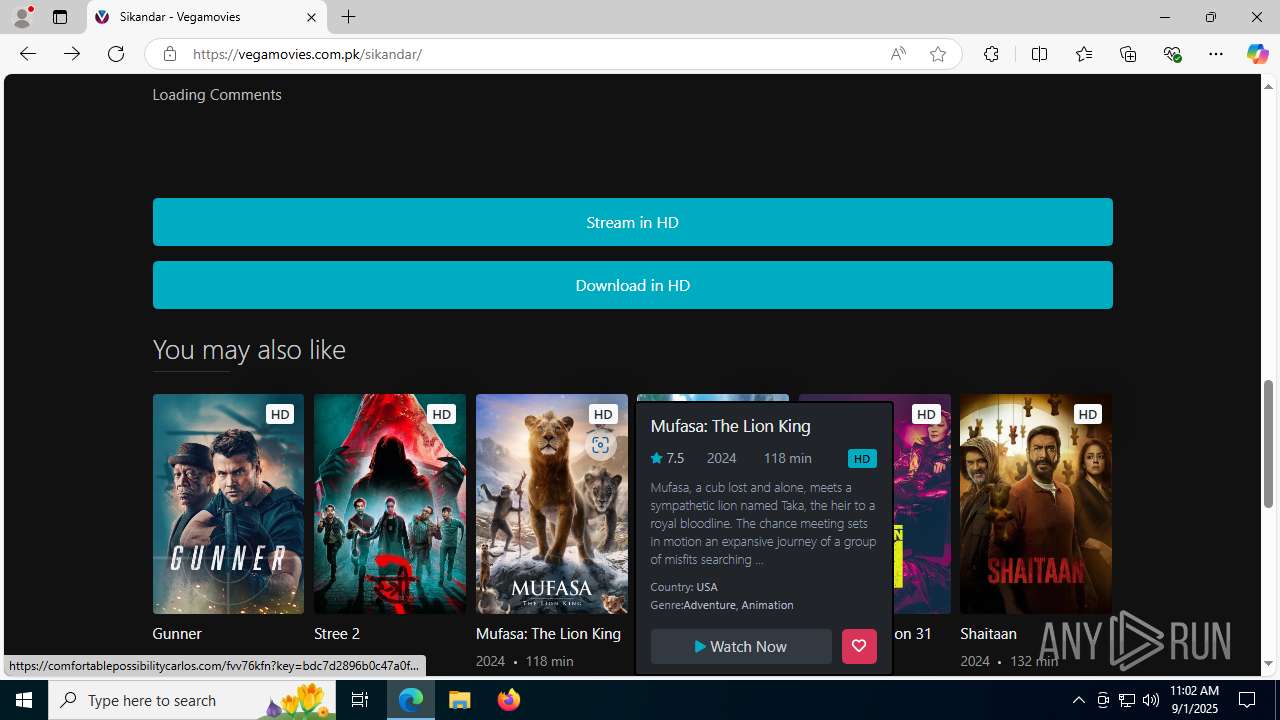
Task: Click the address bar URL
Action: [307, 54]
